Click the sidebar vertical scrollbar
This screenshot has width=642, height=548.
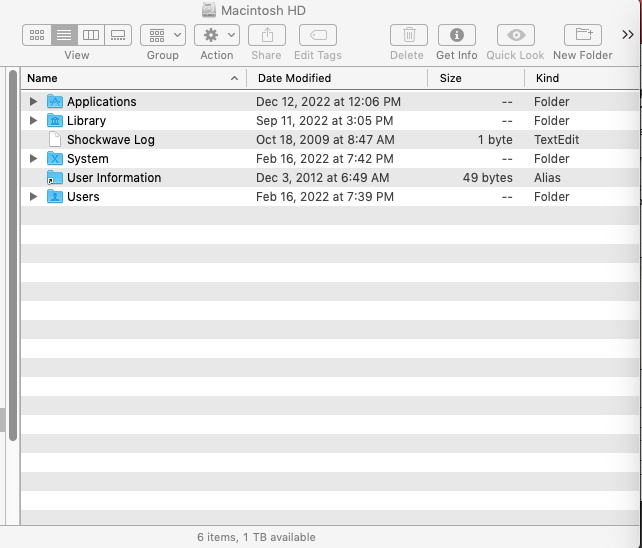pos(13,255)
